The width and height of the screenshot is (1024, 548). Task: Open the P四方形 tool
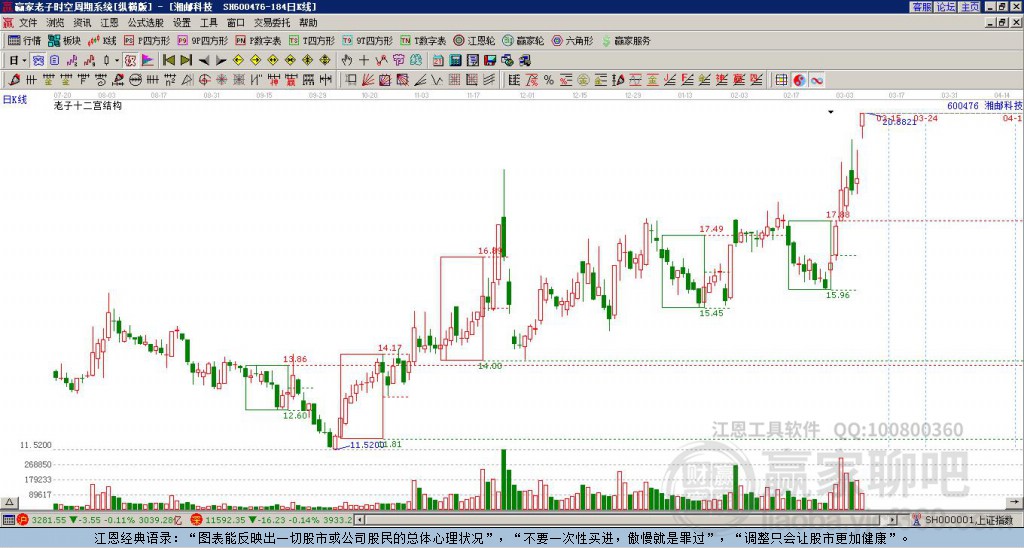coord(147,40)
